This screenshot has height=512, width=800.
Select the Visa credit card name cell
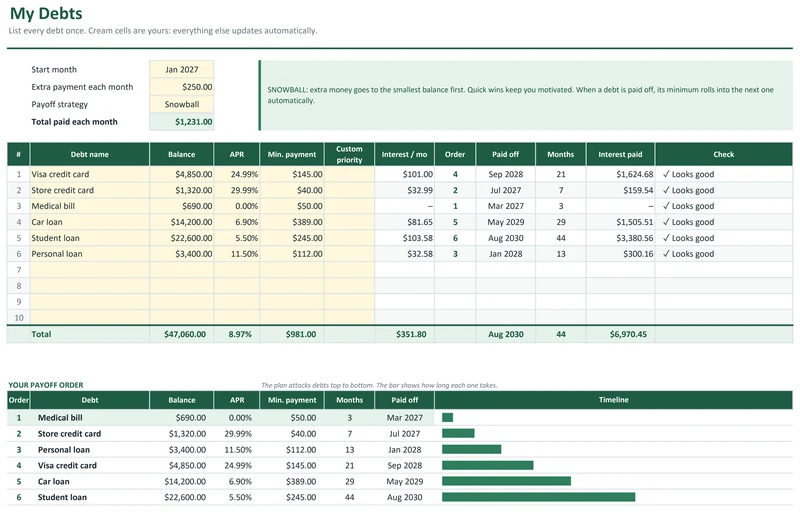(x=90, y=174)
